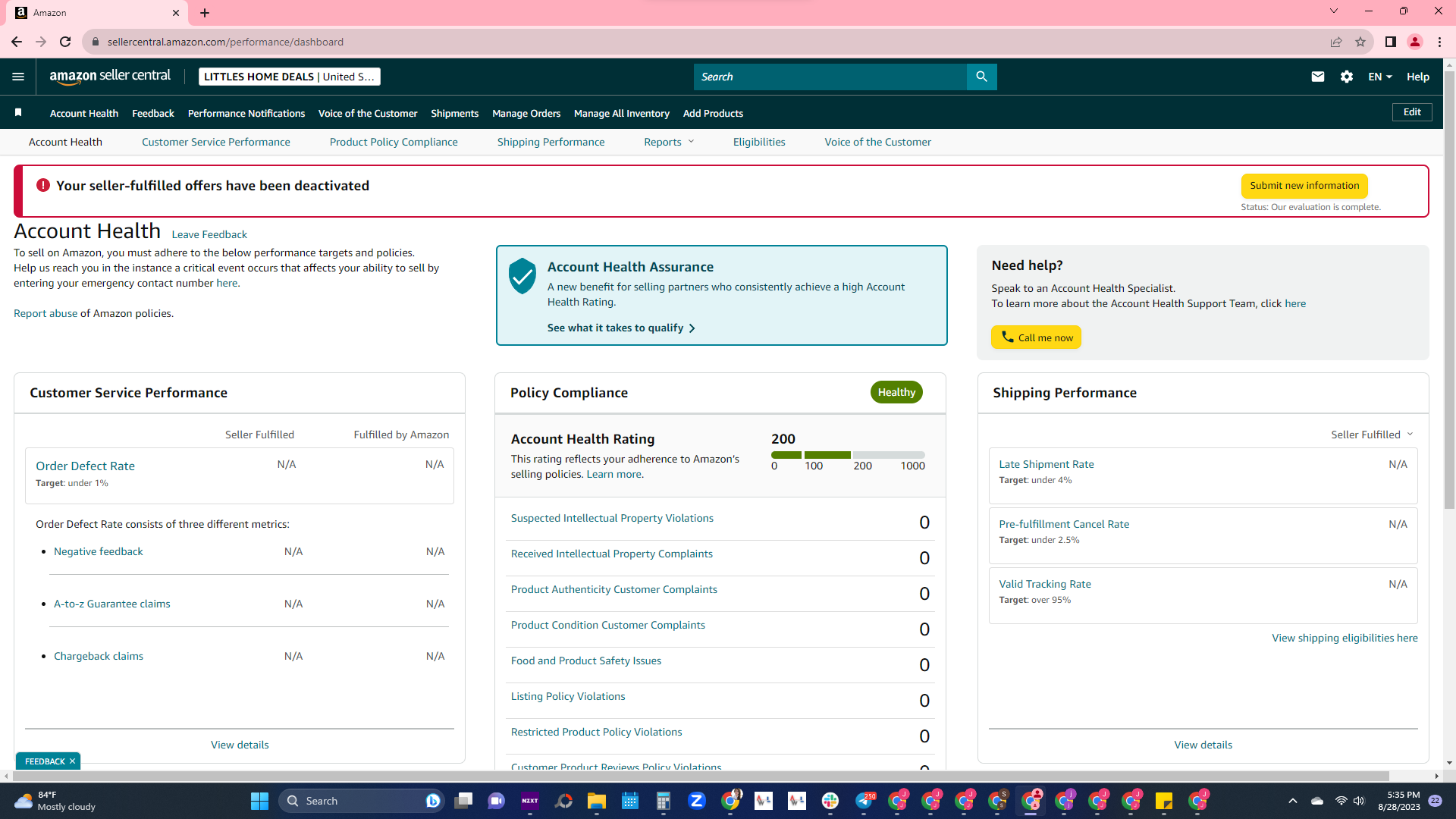This screenshot has width=1456, height=819.
Task: Launch Slack from the taskbar
Action: [x=830, y=801]
